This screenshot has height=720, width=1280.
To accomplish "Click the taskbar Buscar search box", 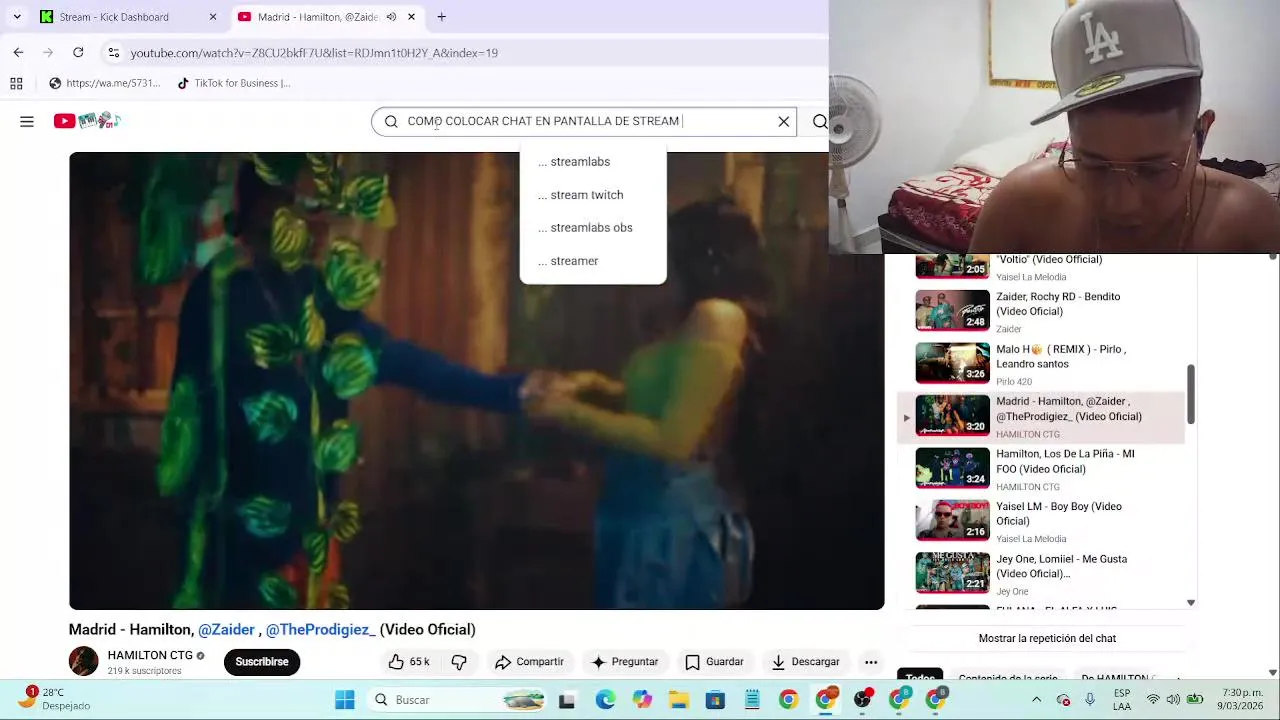I will 457,700.
